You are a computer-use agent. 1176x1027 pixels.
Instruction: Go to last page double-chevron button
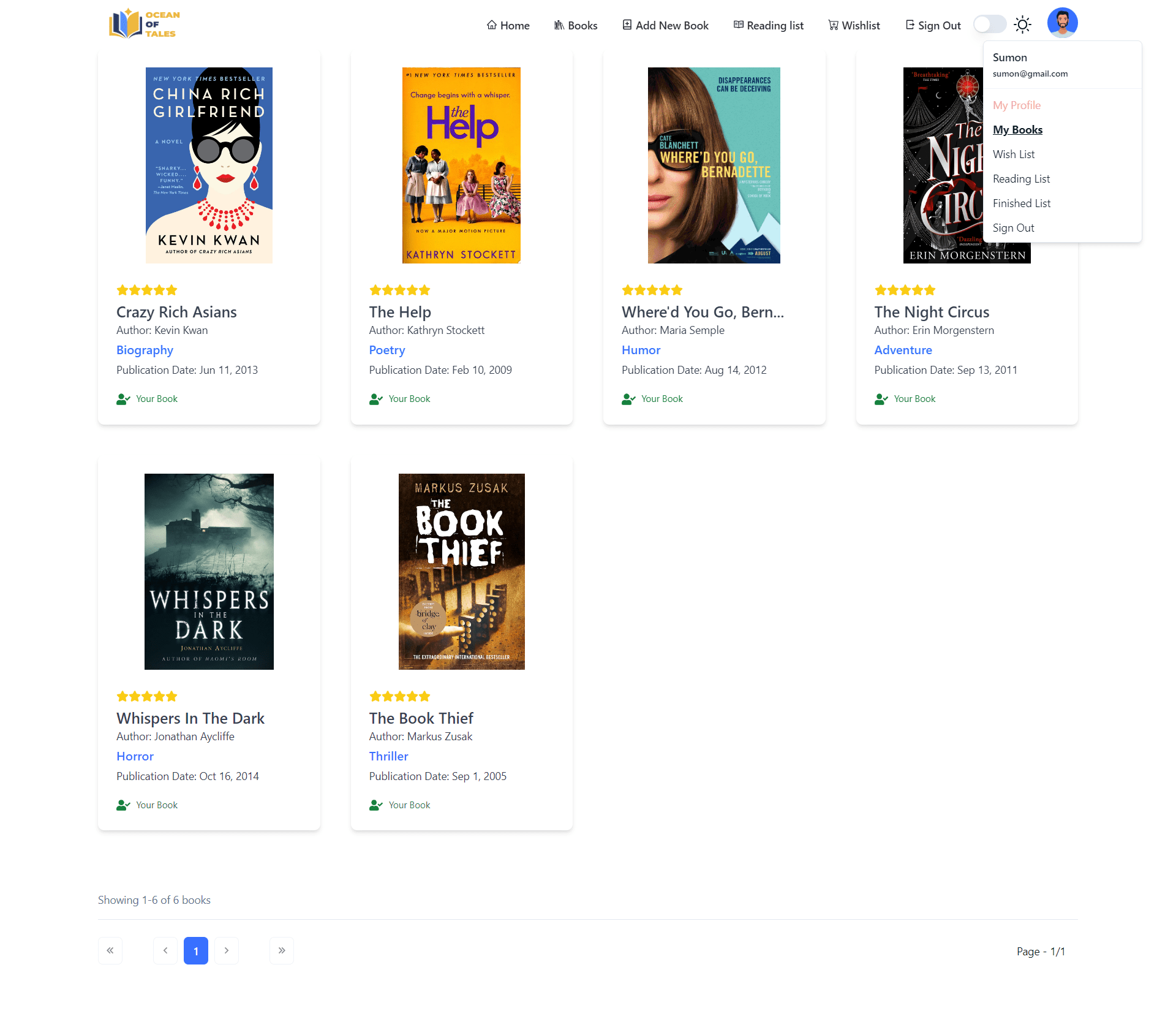click(x=282, y=950)
